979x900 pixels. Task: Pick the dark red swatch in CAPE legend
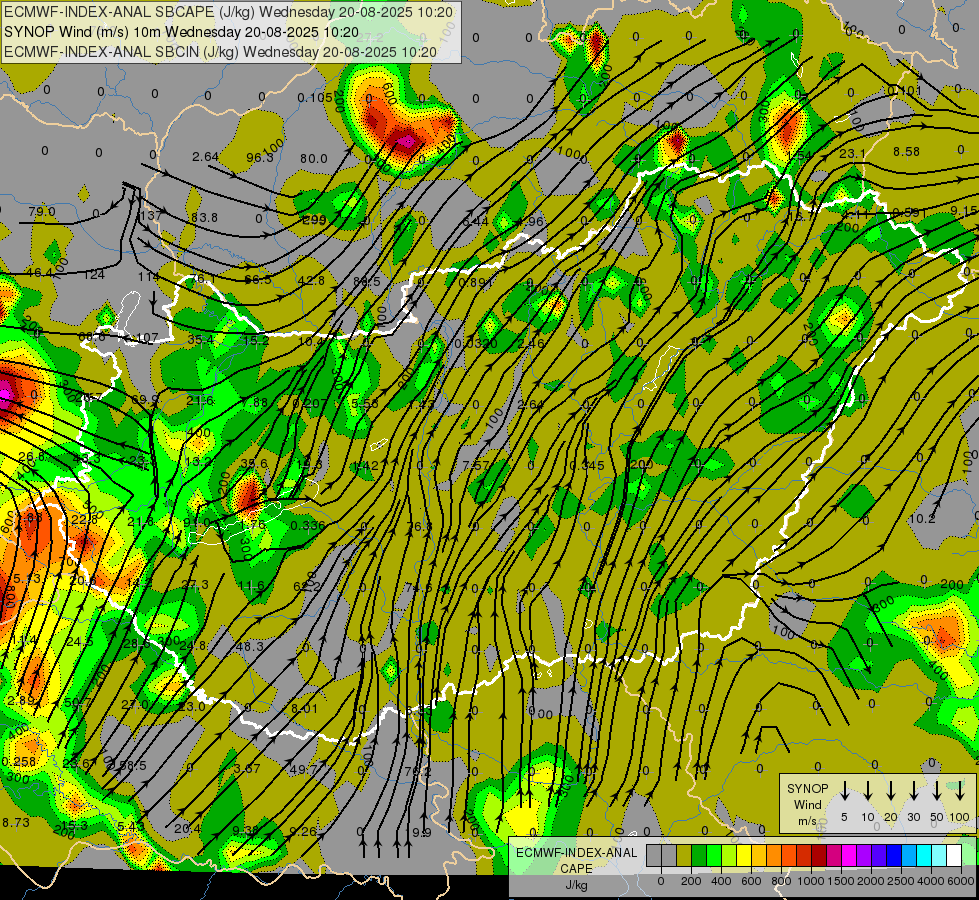pos(819,856)
